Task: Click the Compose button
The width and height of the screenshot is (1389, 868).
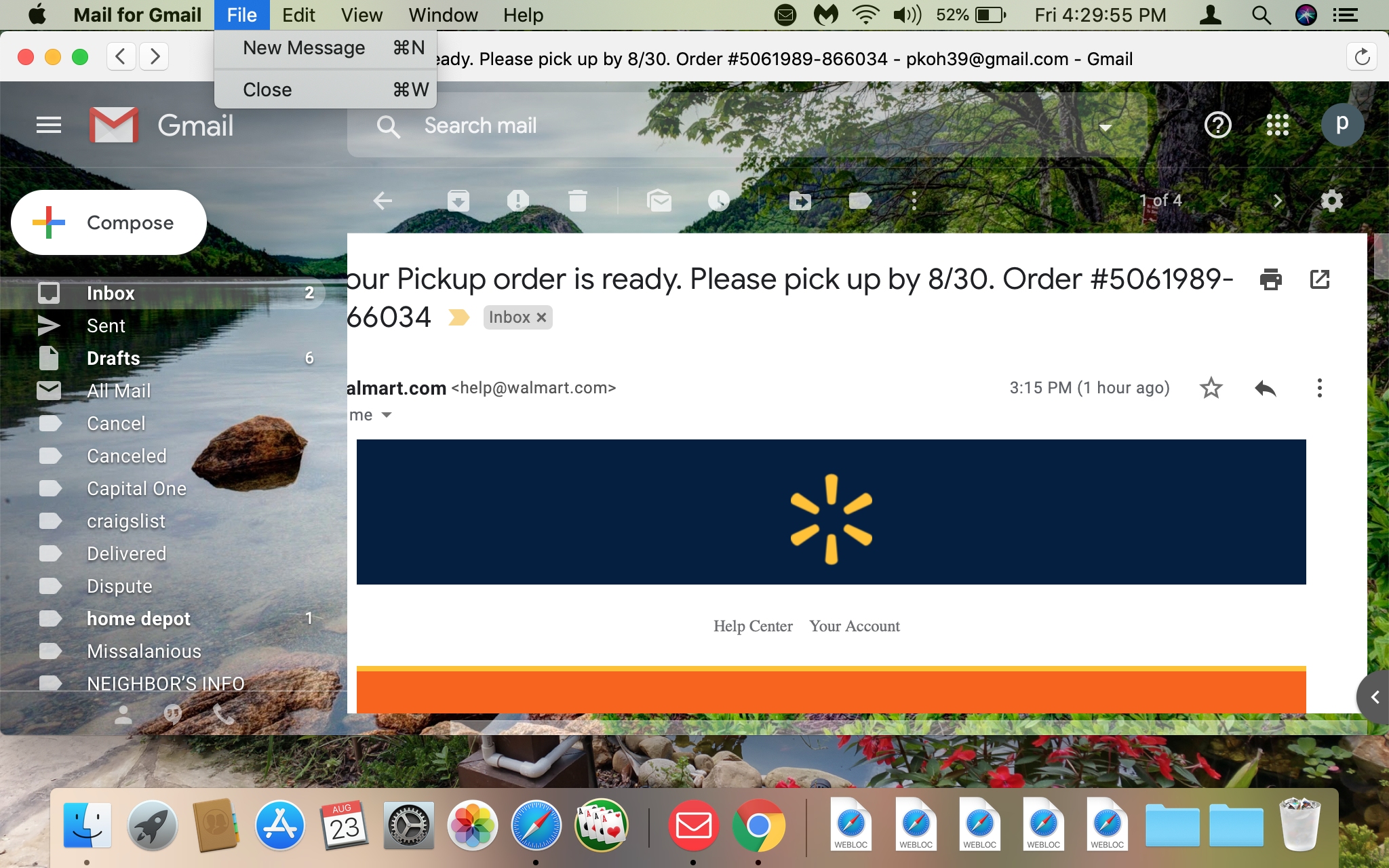Action: [x=109, y=222]
